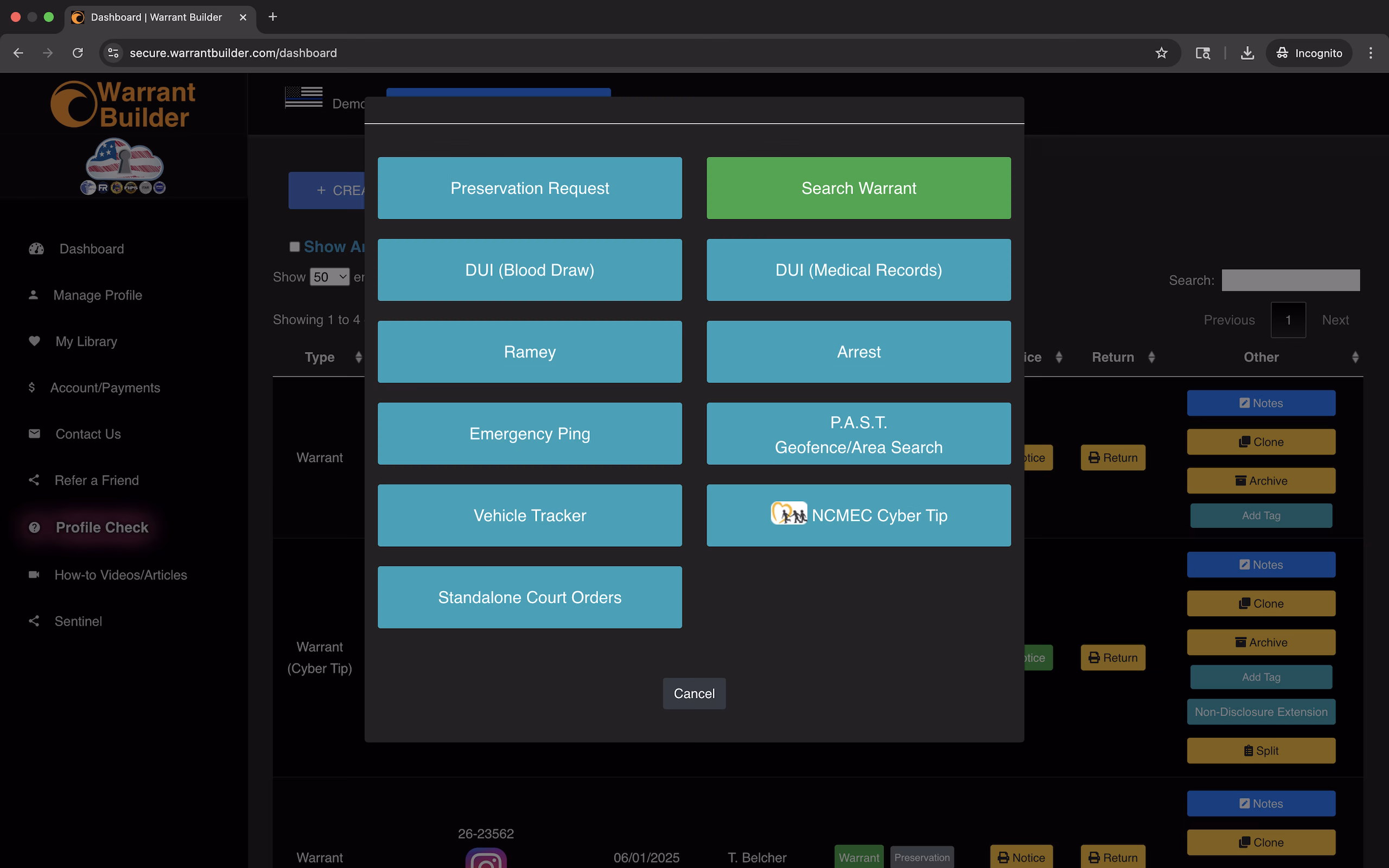Viewport: 1389px width, 868px height.
Task: Click the How-to Videos camera icon
Action: coord(34,575)
